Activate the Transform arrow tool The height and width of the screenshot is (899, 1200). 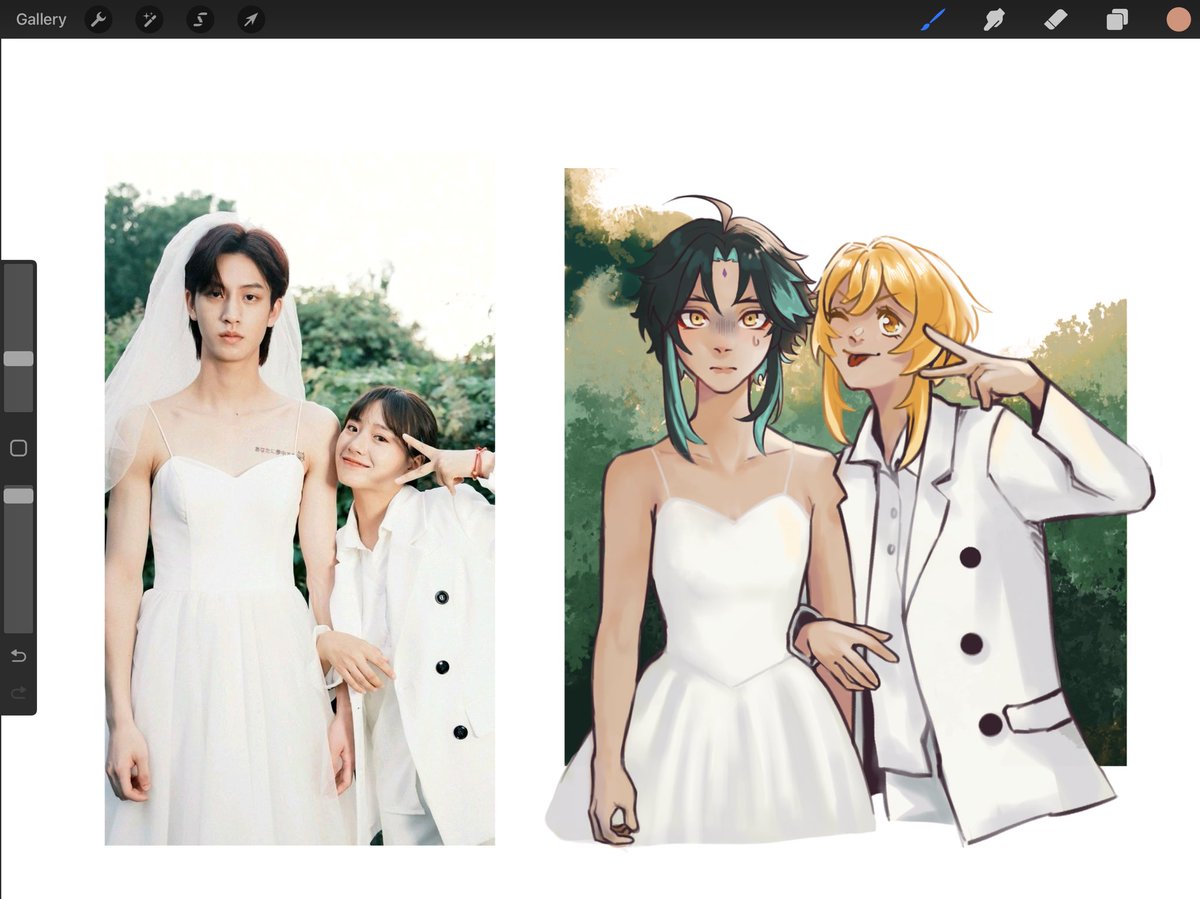[x=251, y=19]
